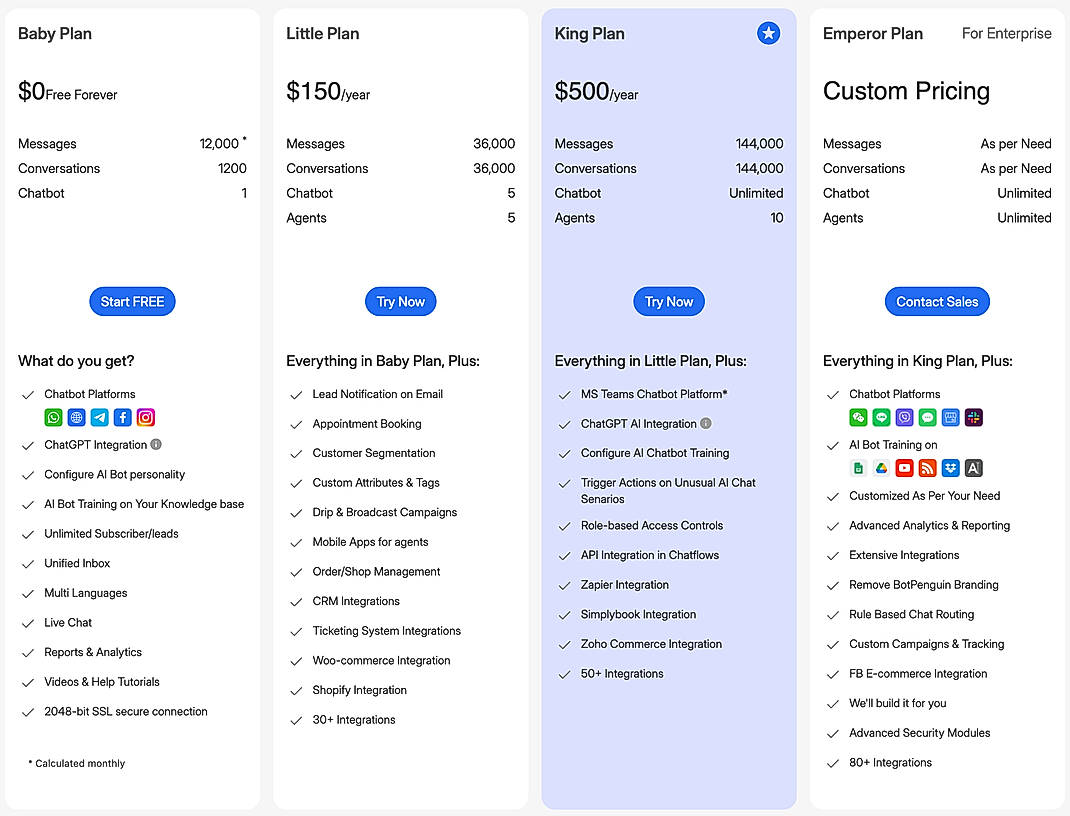Click the website globe platform icon
Screen dimensions: 1070x816
click(x=77, y=418)
